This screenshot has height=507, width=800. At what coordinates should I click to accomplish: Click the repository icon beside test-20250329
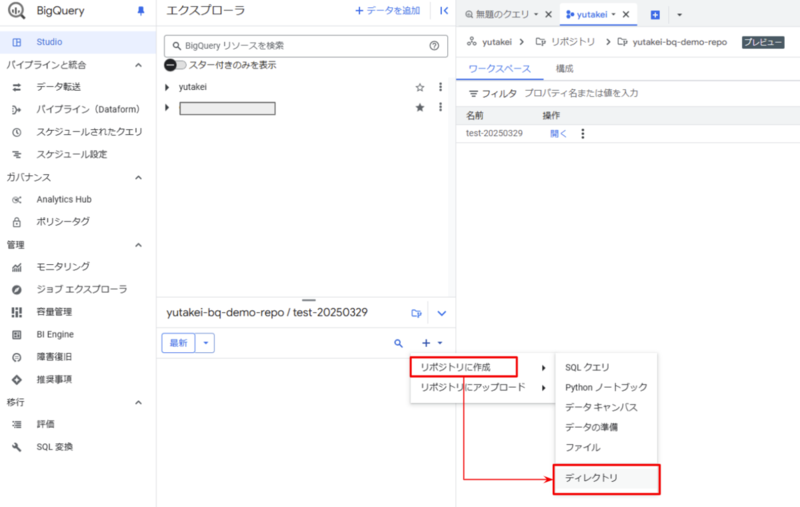tap(416, 313)
